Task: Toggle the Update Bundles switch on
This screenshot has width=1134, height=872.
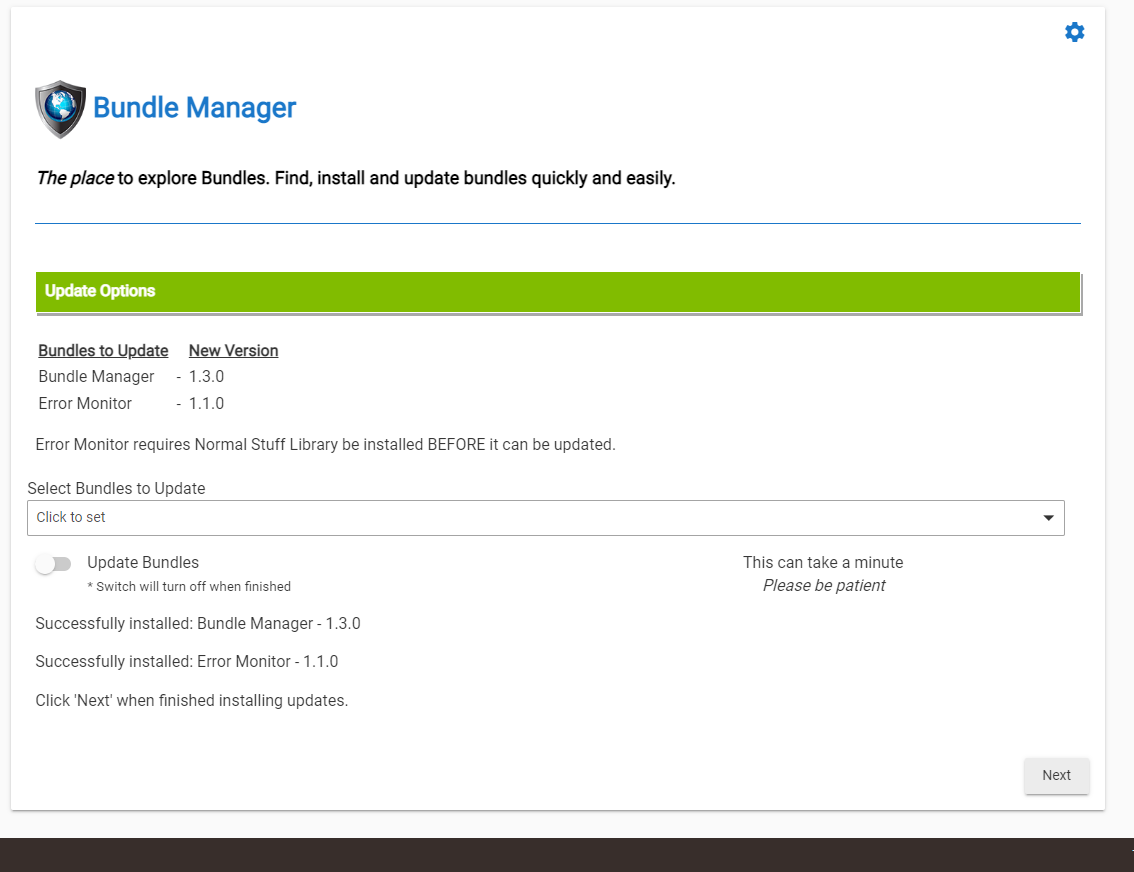Action: coord(54,564)
